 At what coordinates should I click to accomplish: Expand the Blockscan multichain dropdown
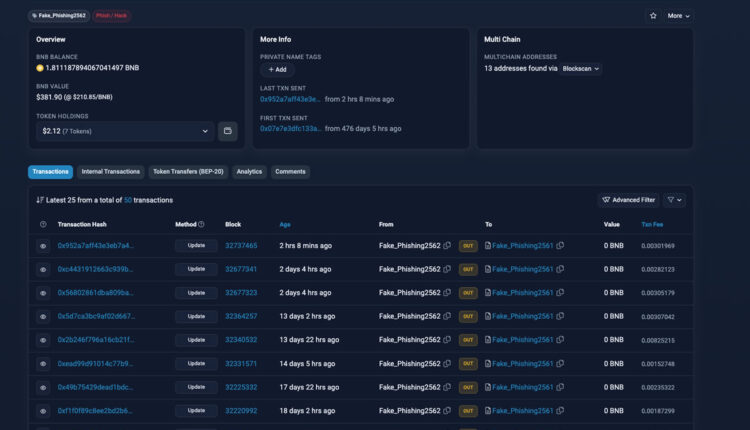click(x=580, y=69)
